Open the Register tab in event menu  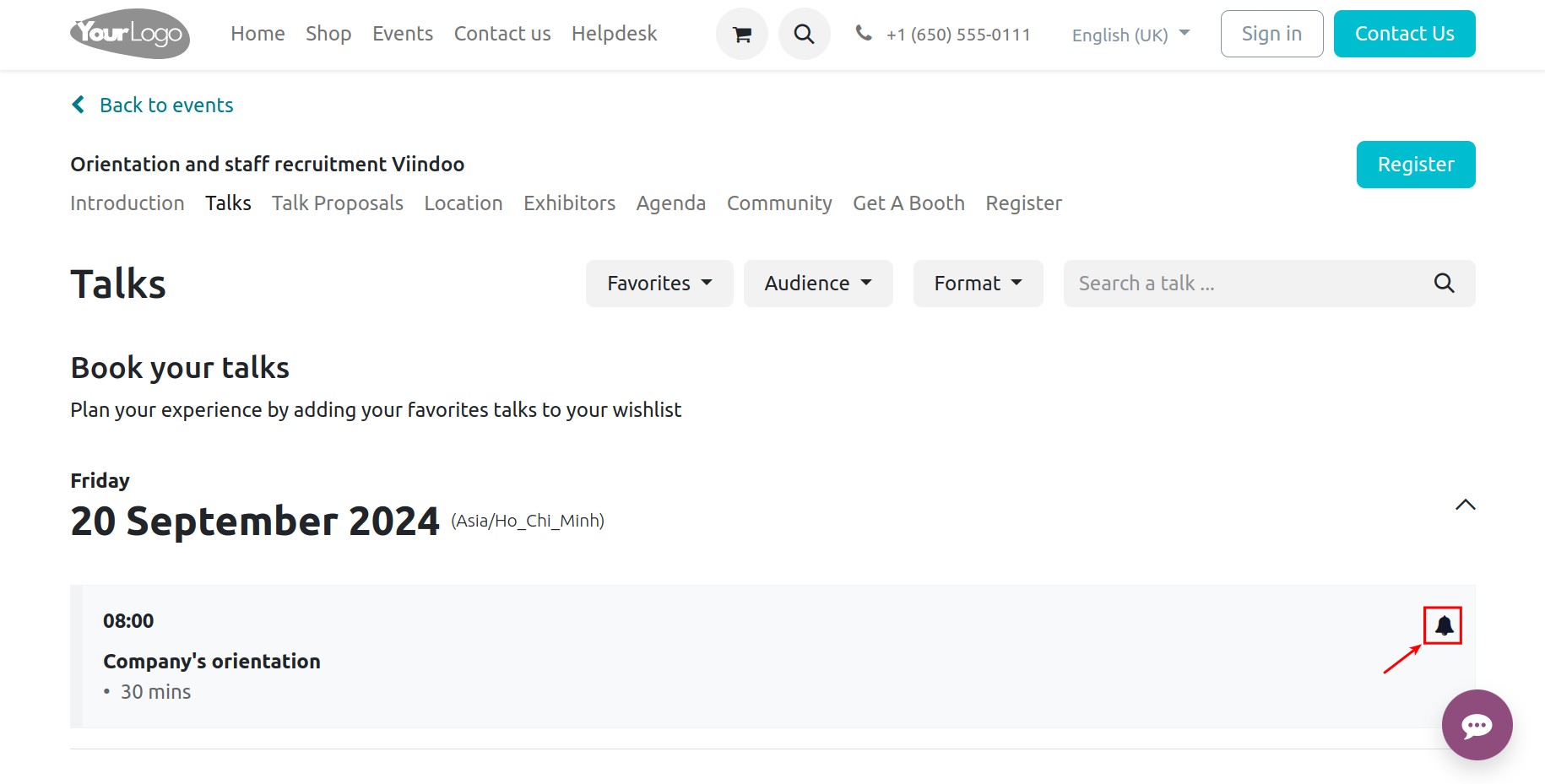pos(1023,203)
